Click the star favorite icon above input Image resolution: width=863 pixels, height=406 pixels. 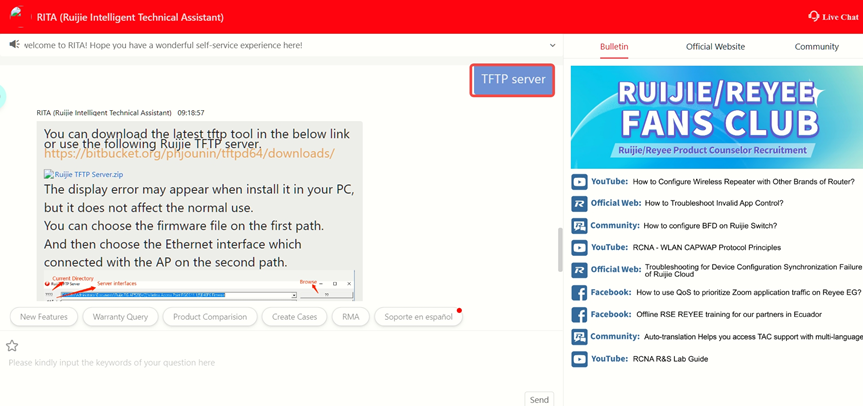pos(12,345)
